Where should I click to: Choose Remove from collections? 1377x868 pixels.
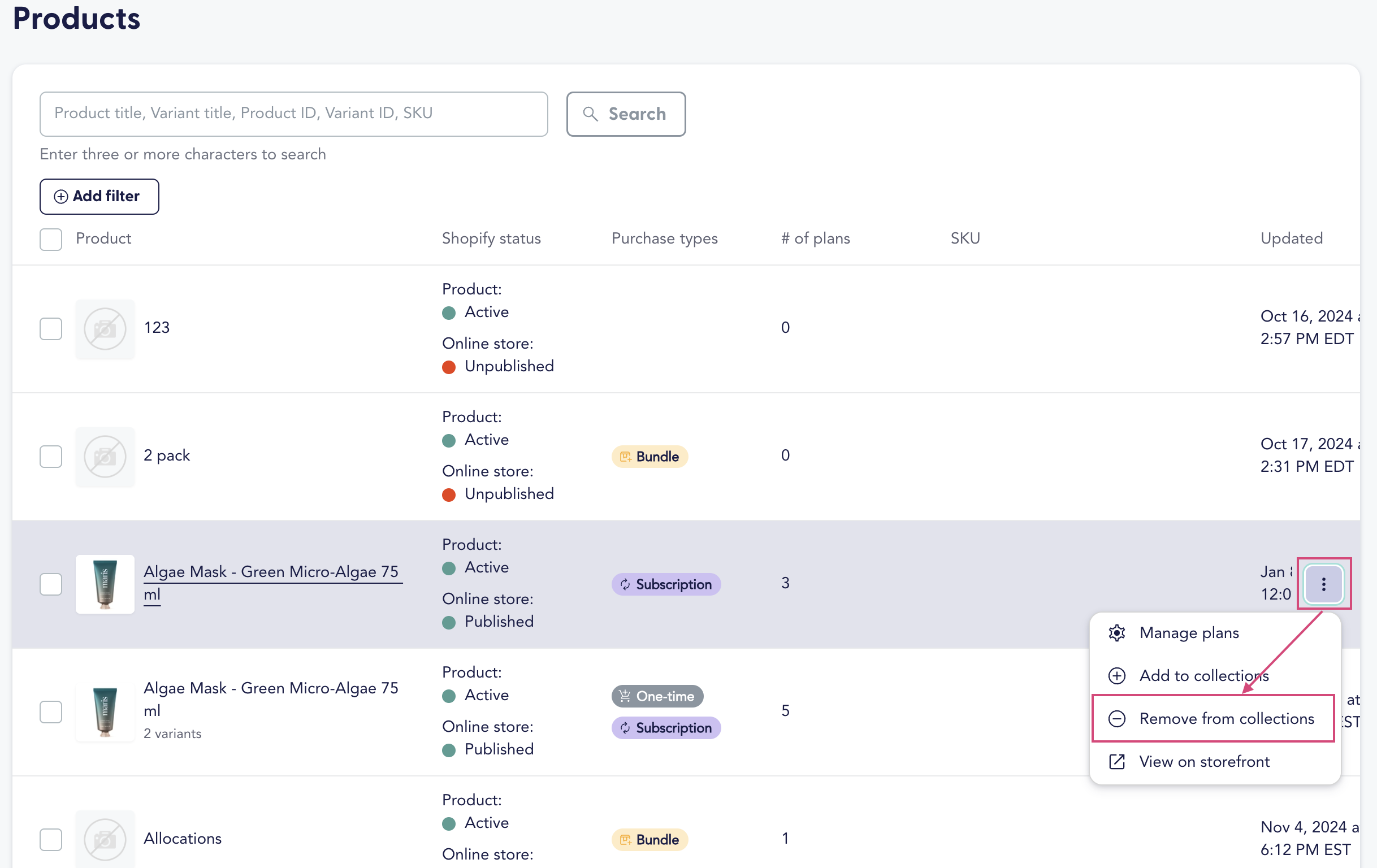1214,719
